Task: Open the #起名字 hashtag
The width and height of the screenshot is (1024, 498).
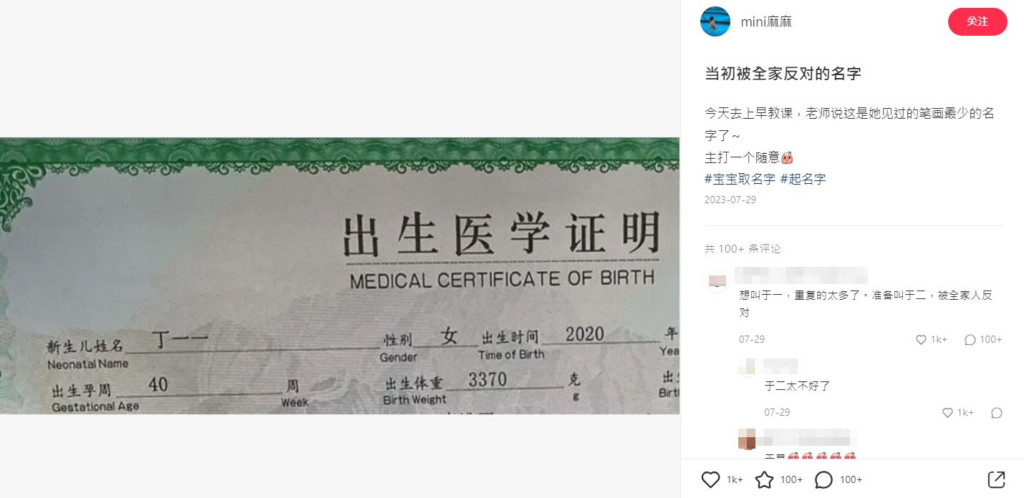Action: click(x=803, y=179)
